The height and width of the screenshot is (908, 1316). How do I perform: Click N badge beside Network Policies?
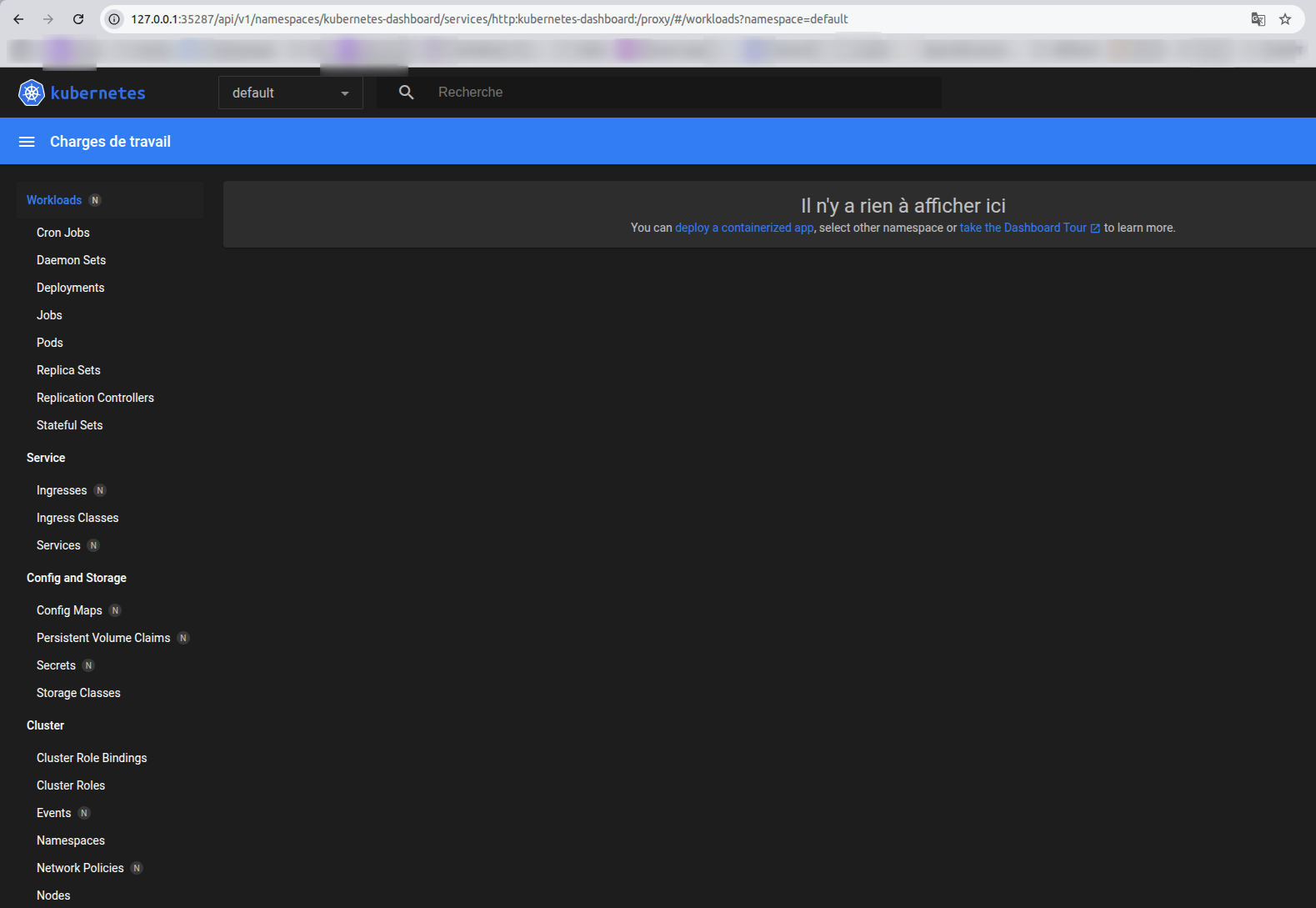point(137,868)
